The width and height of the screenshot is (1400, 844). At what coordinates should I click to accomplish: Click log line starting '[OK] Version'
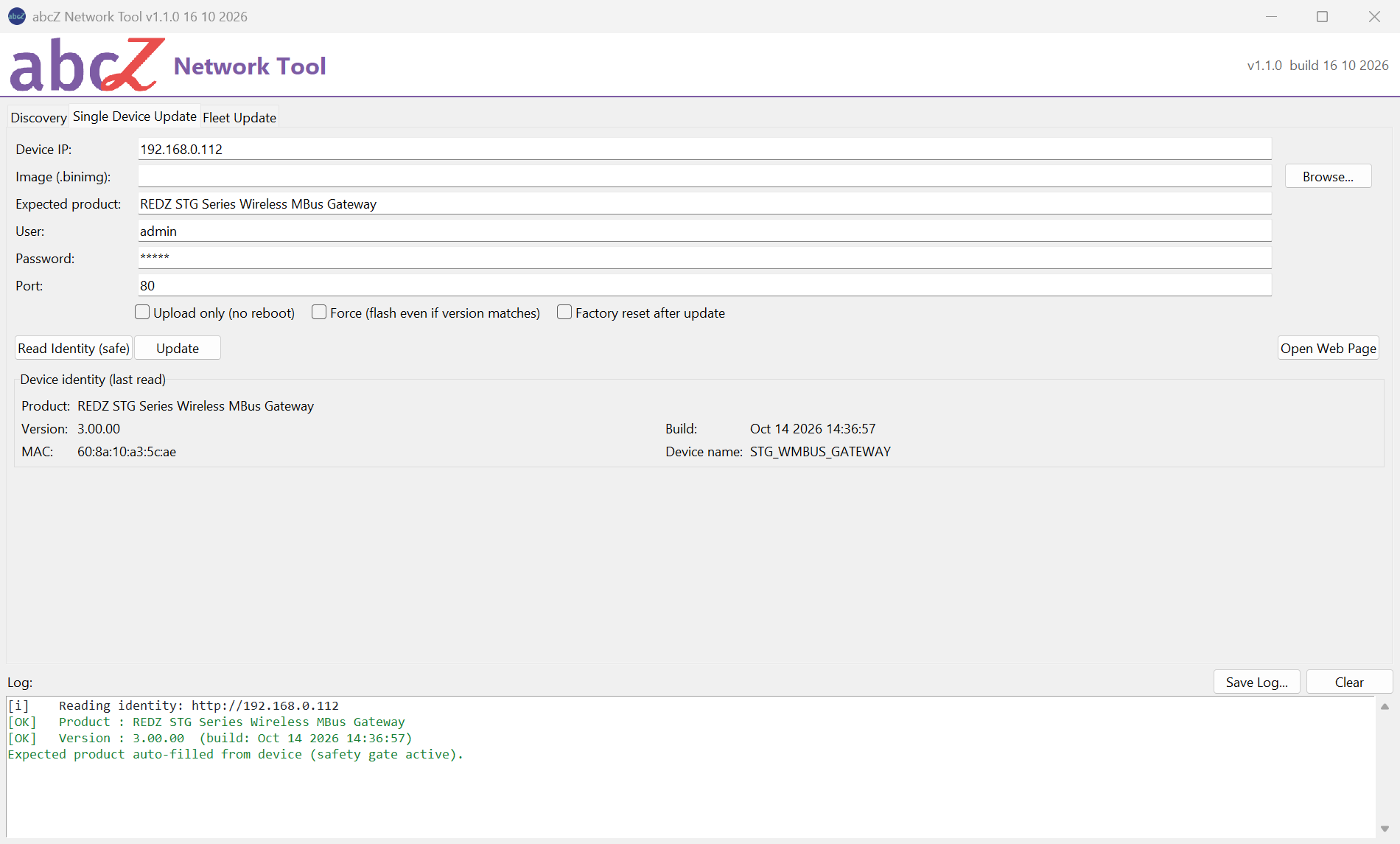pos(210,738)
